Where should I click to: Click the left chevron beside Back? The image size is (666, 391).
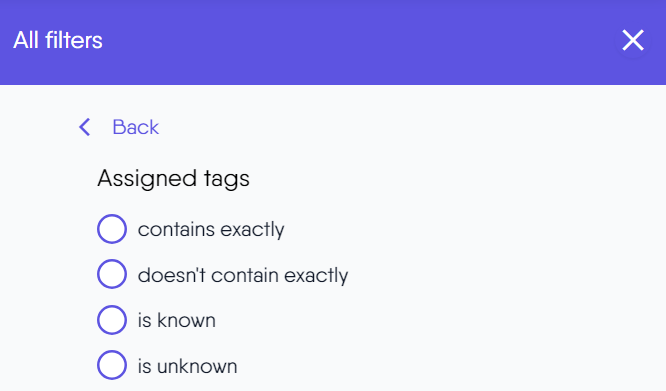pos(85,127)
